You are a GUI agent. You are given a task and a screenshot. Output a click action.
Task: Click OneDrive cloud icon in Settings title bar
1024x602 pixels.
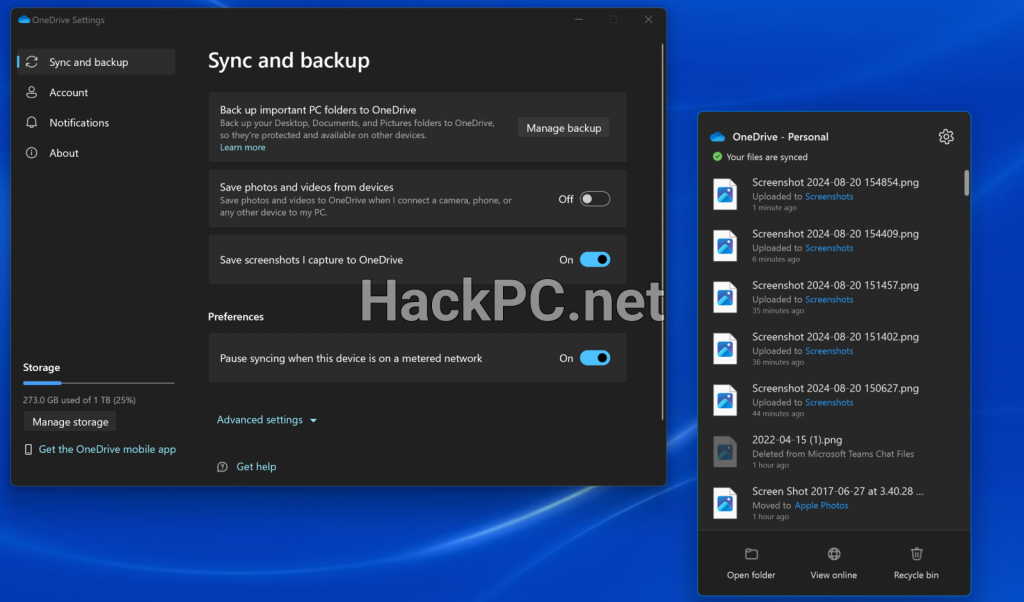[24, 20]
